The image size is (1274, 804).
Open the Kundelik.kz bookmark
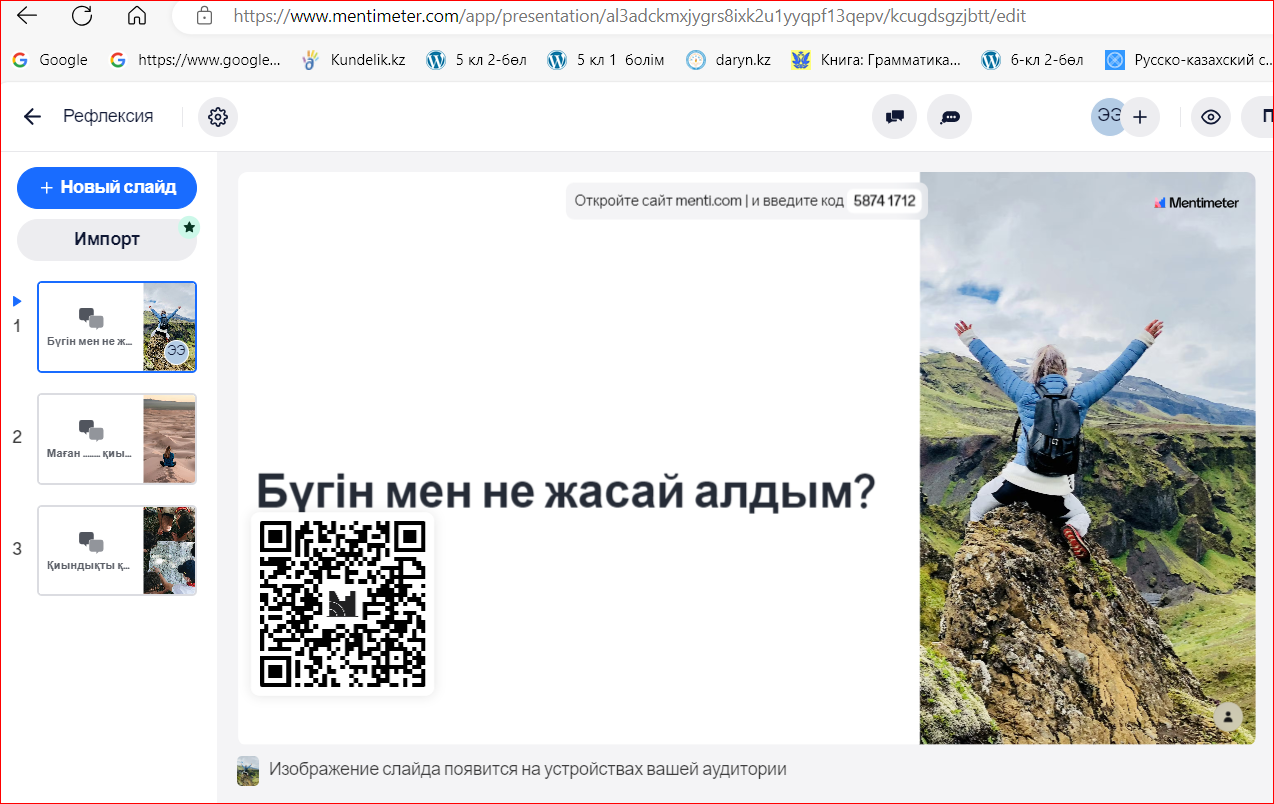(354, 60)
